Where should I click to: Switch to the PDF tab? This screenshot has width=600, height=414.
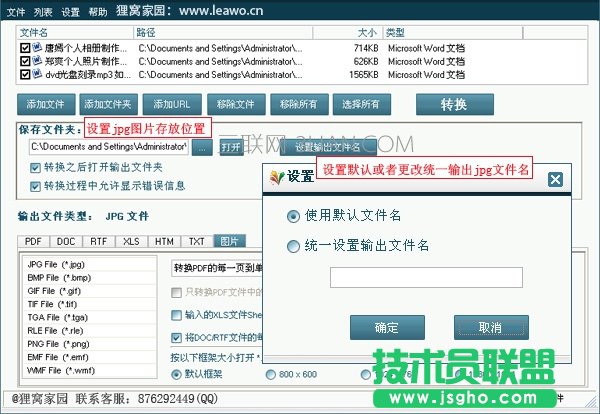click(x=33, y=241)
